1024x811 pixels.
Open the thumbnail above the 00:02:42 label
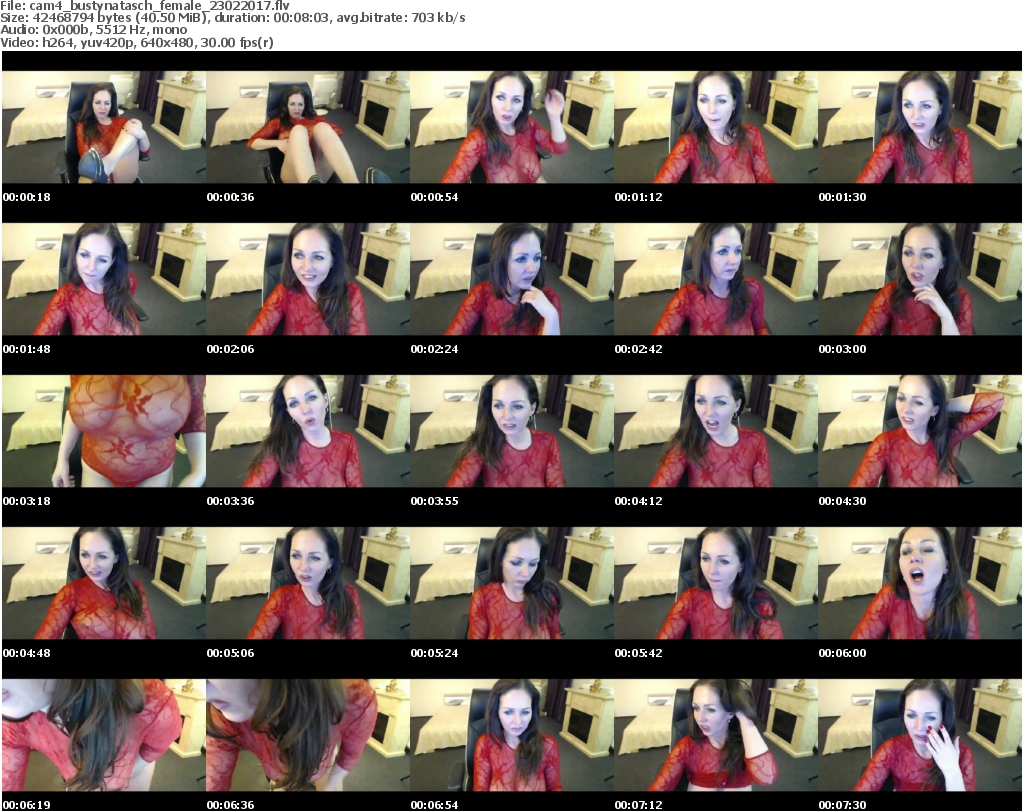coord(716,279)
